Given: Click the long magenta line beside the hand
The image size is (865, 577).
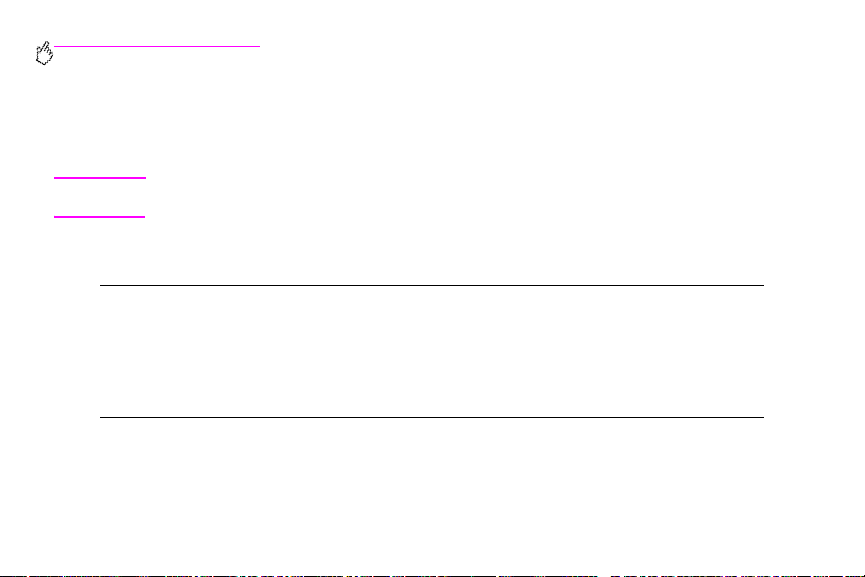Looking at the screenshot, I should pos(157,46).
